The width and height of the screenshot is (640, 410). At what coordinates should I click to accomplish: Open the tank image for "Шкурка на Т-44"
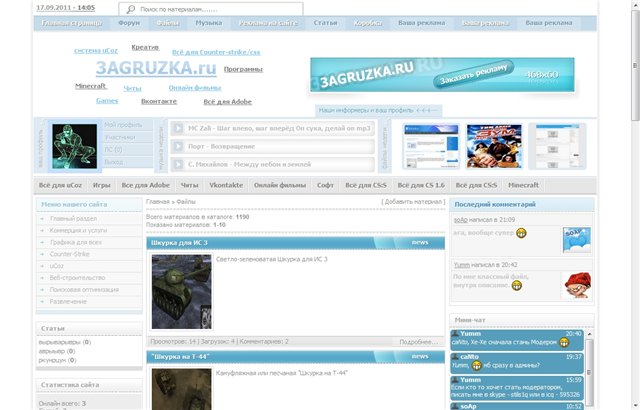[182, 389]
